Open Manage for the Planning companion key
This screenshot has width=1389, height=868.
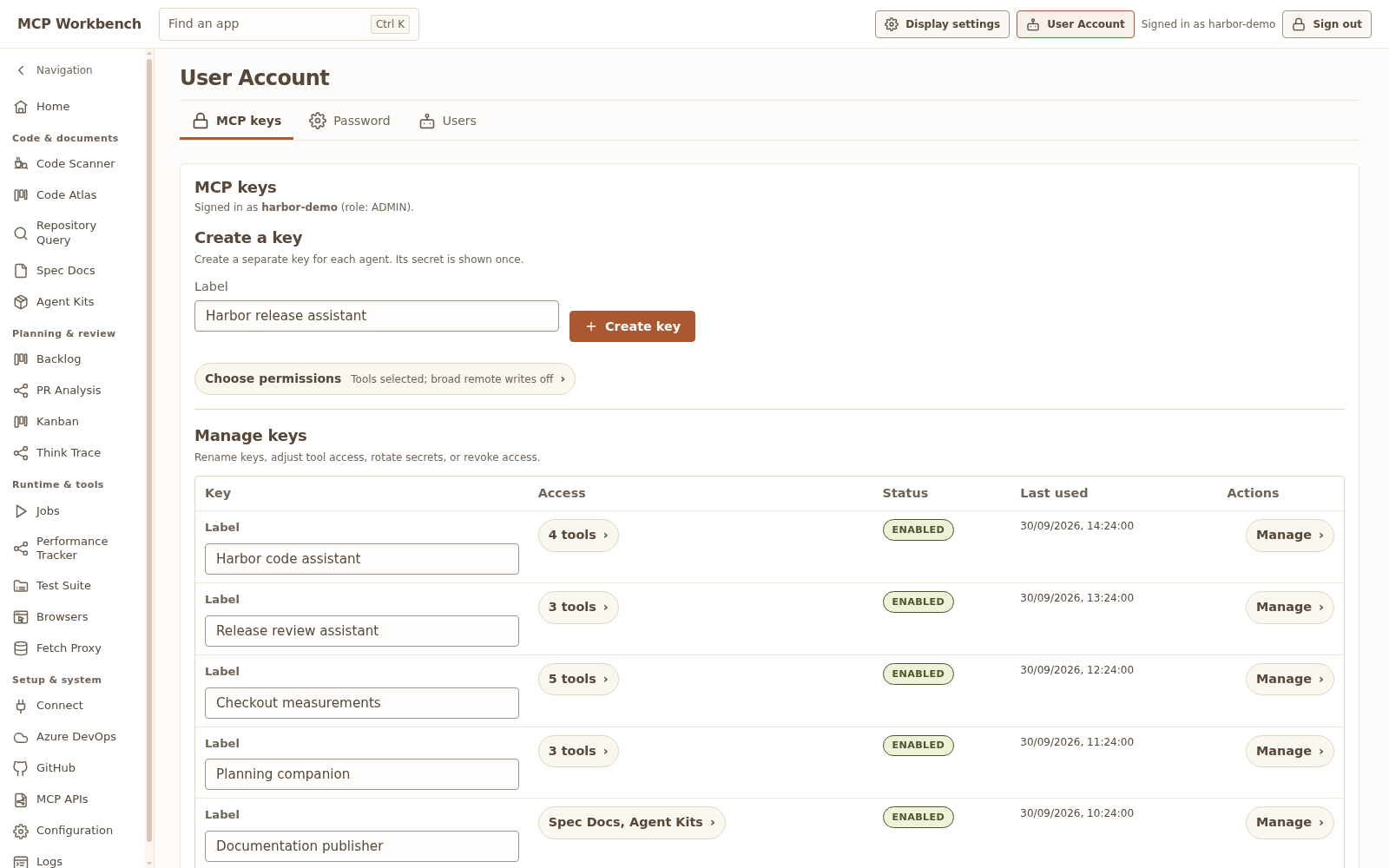[1289, 752]
